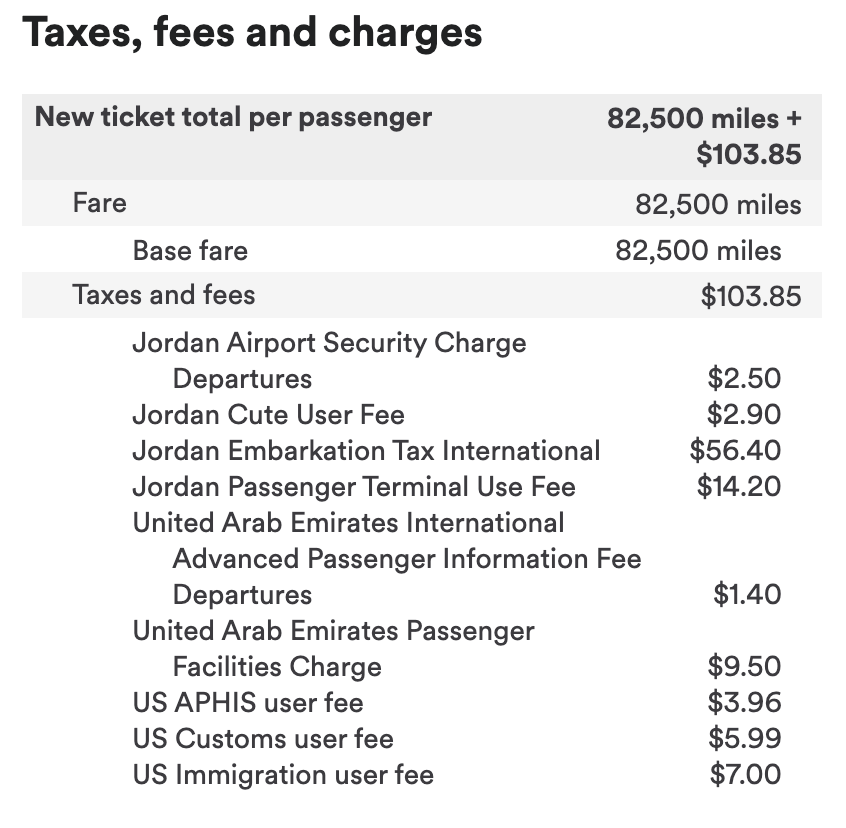
Task: Select the "US Customs user fee" line
Action: pyautogui.click(x=263, y=739)
